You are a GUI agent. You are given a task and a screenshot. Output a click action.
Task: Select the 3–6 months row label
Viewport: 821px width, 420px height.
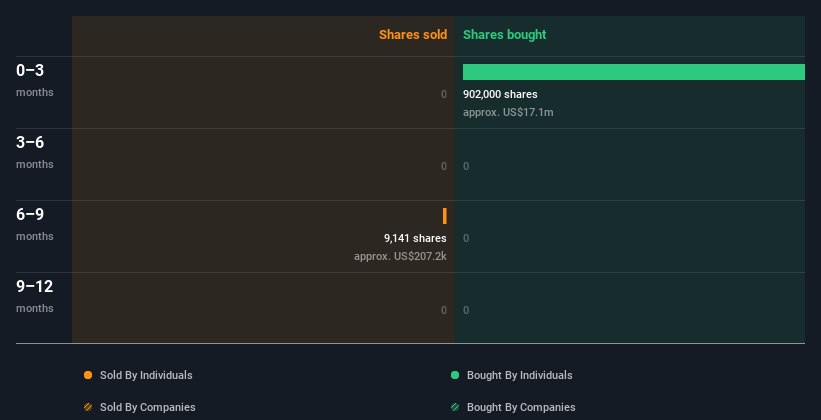(35, 152)
